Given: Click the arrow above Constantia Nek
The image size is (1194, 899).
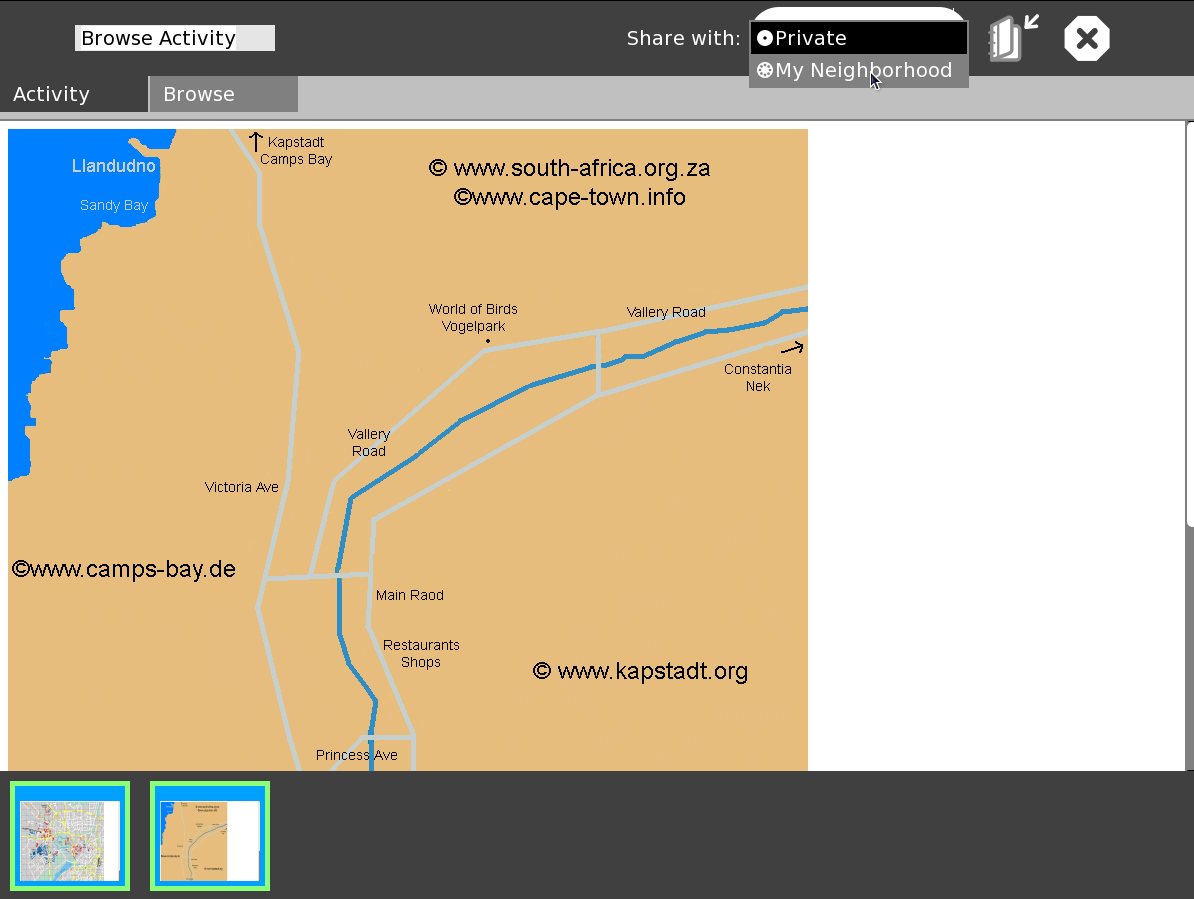Looking at the screenshot, I should click(x=793, y=348).
